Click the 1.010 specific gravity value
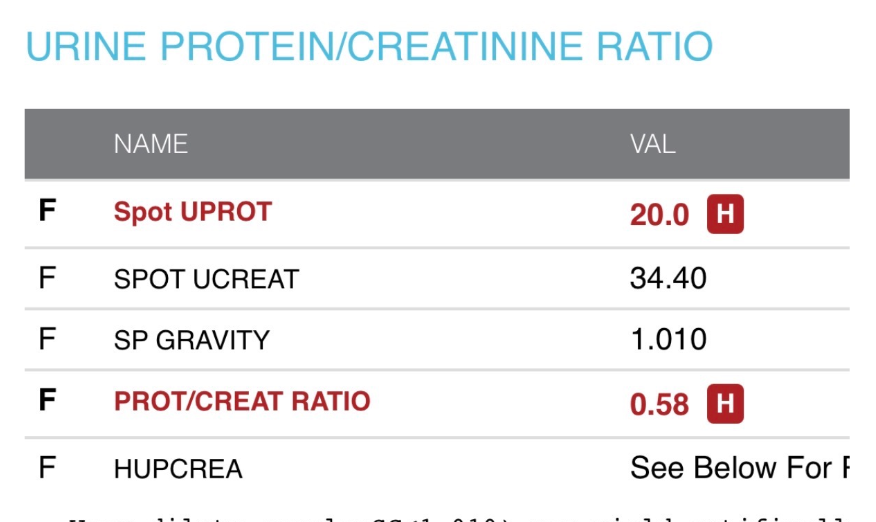The height and width of the screenshot is (522, 876). point(668,340)
